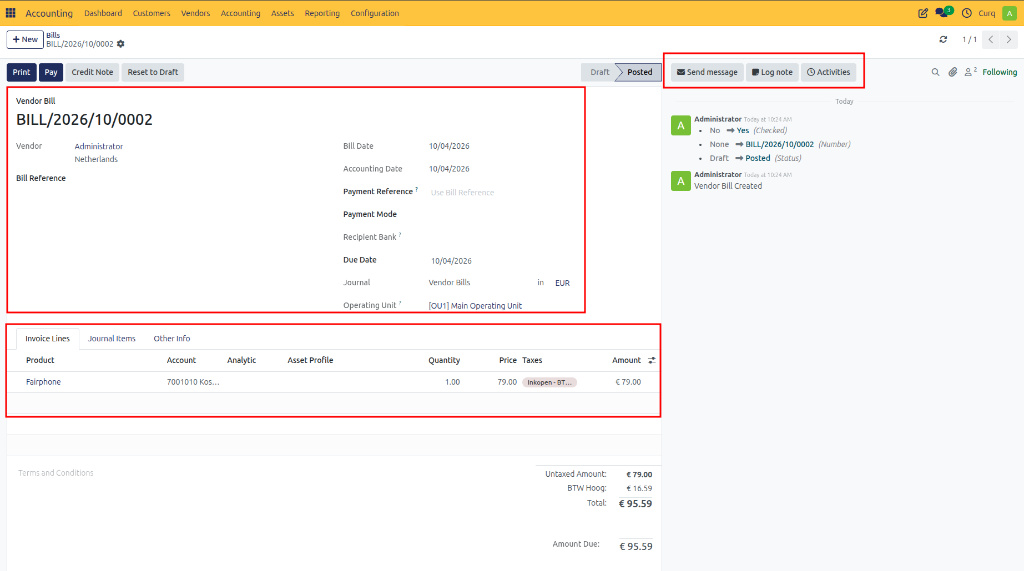Click the Asset Profile column header
Viewport: 1024px width, 571px height.
point(310,360)
